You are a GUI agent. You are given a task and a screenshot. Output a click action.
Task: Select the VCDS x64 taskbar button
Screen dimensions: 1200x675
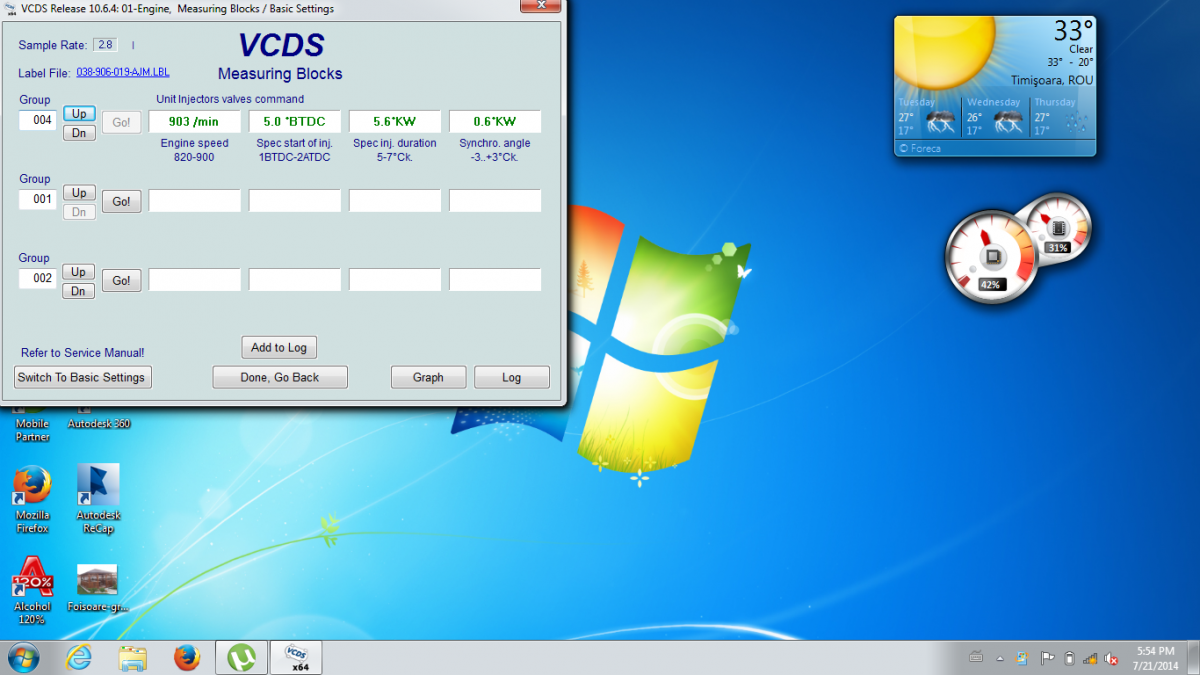pos(296,657)
